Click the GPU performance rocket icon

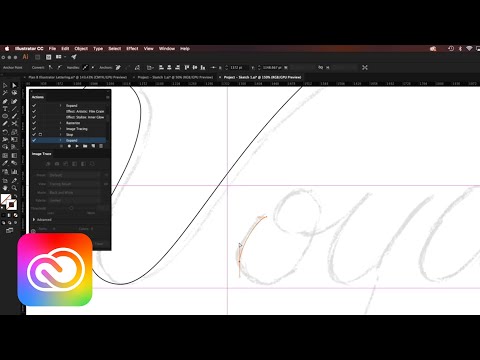coord(74,57)
